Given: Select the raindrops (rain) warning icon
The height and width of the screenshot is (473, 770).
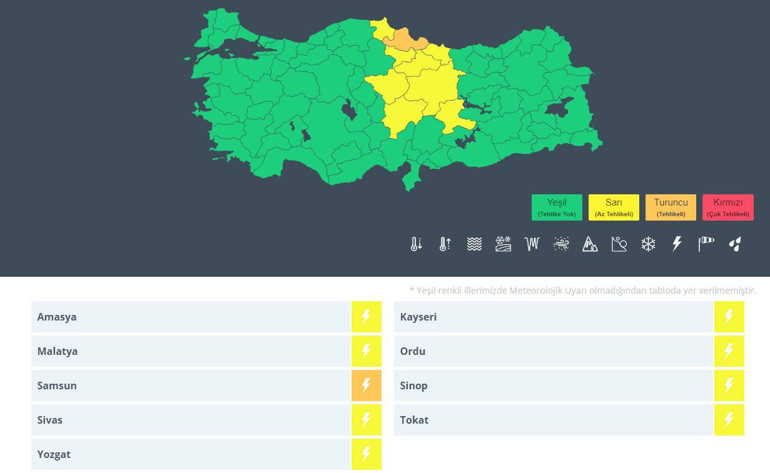Looking at the screenshot, I should point(735,244).
